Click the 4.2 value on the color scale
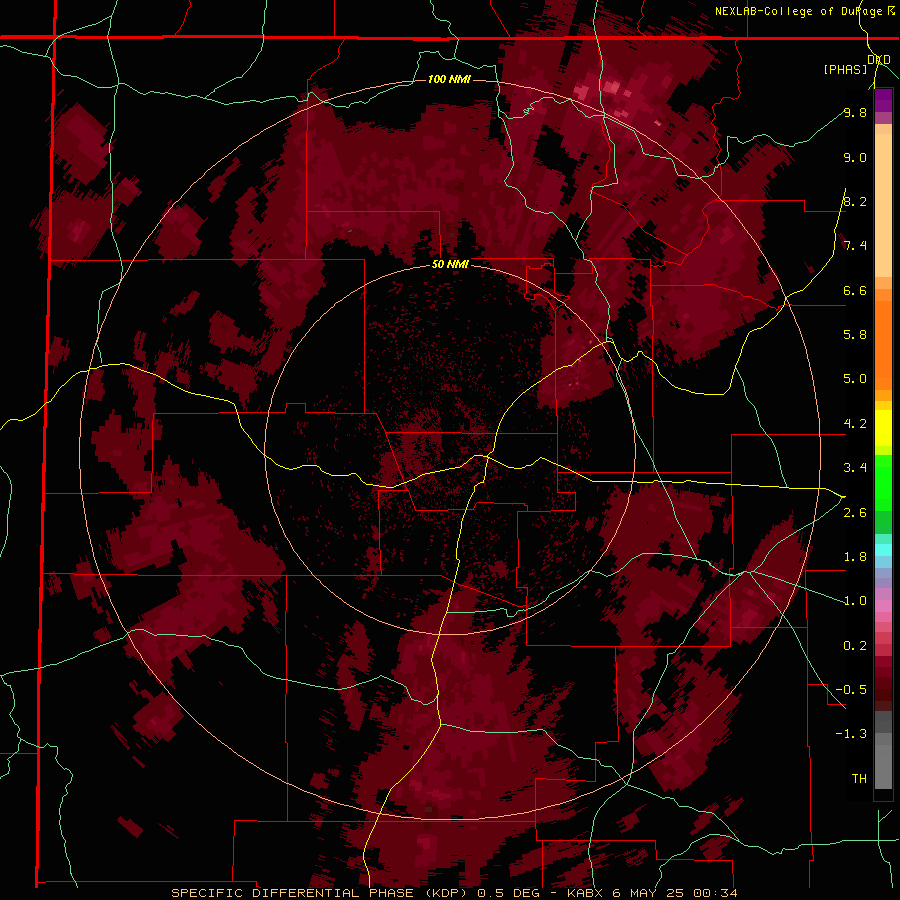Viewport: 900px width, 900px height. pyautogui.click(x=855, y=424)
